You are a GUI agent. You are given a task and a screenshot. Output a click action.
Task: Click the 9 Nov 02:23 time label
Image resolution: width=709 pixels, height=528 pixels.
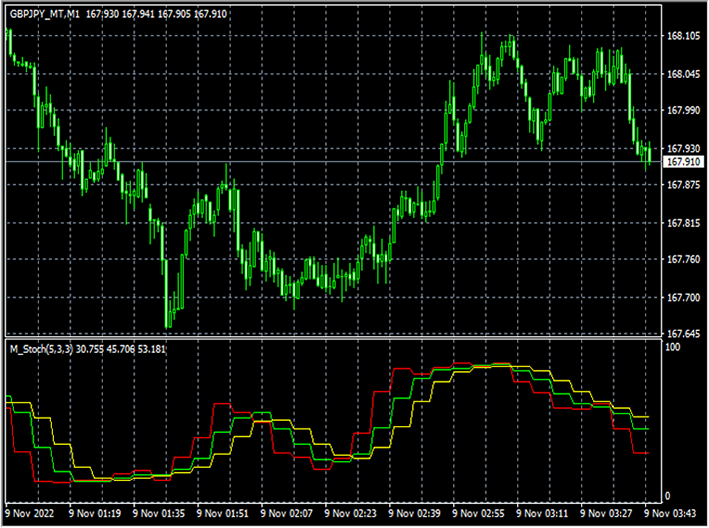(x=350, y=514)
